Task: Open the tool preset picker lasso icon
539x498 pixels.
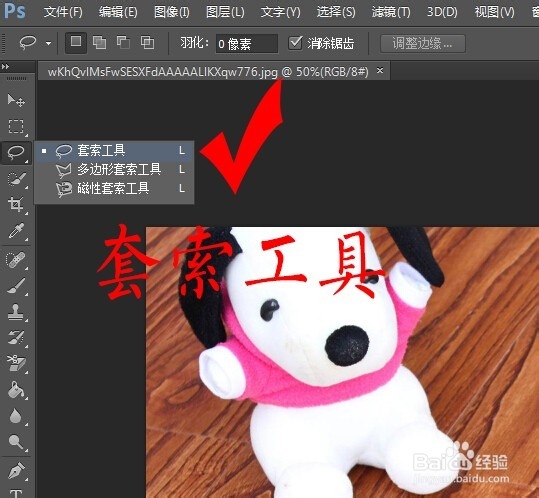Action: point(28,43)
